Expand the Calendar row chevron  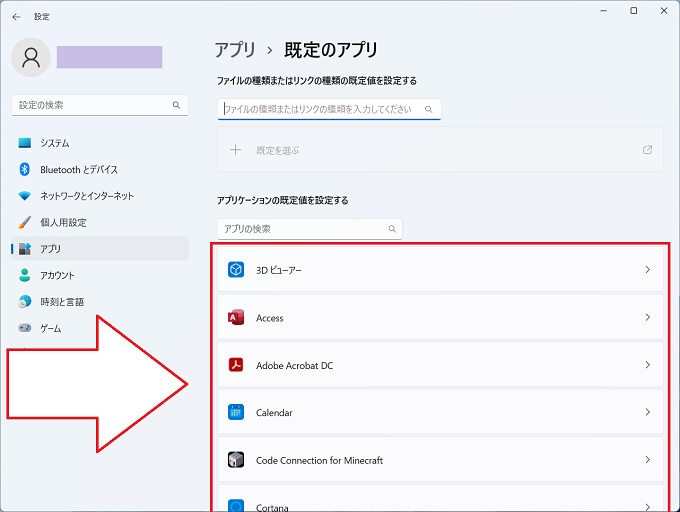[647, 412]
